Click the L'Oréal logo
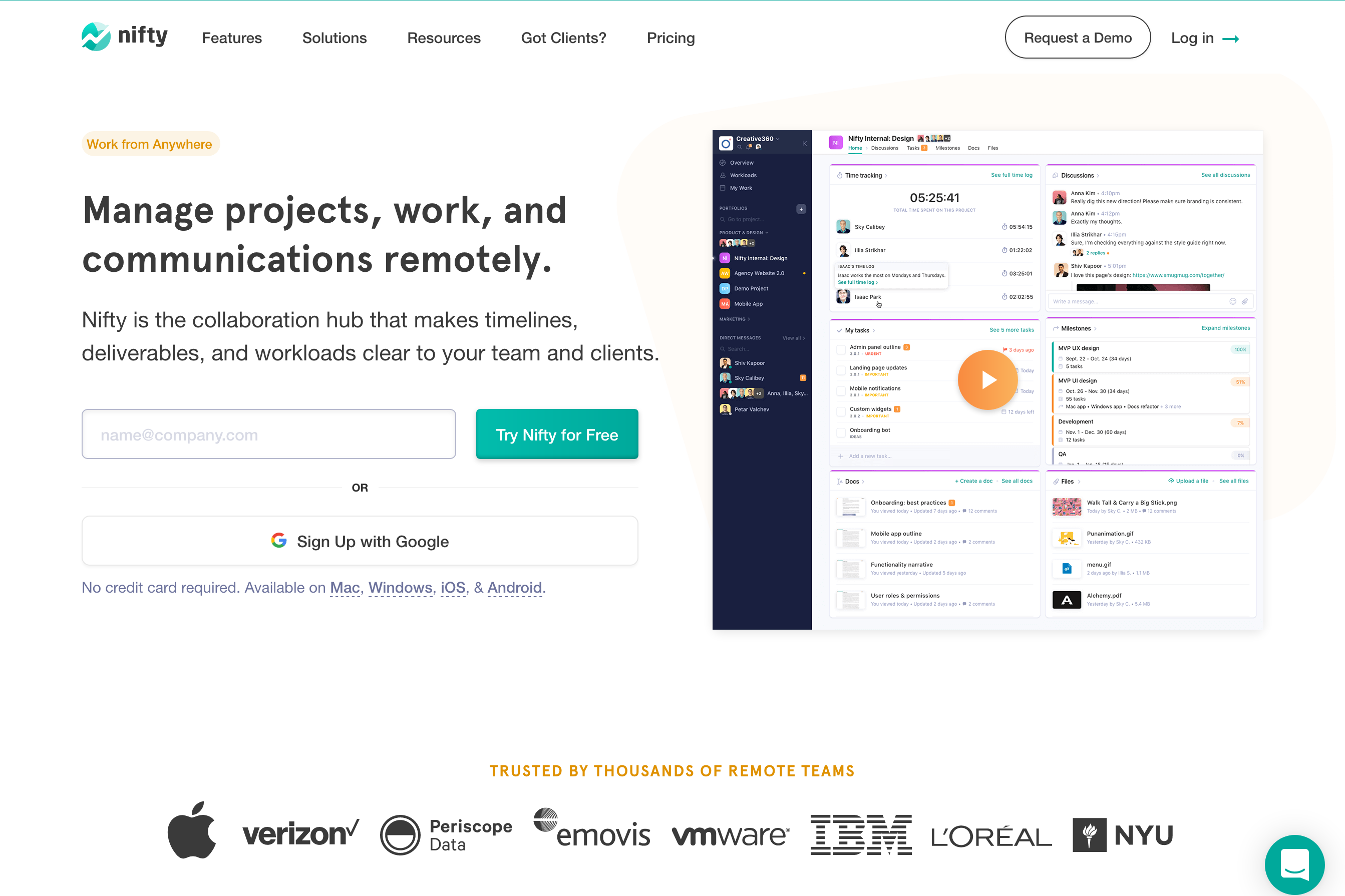1345x896 pixels. (x=991, y=836)
